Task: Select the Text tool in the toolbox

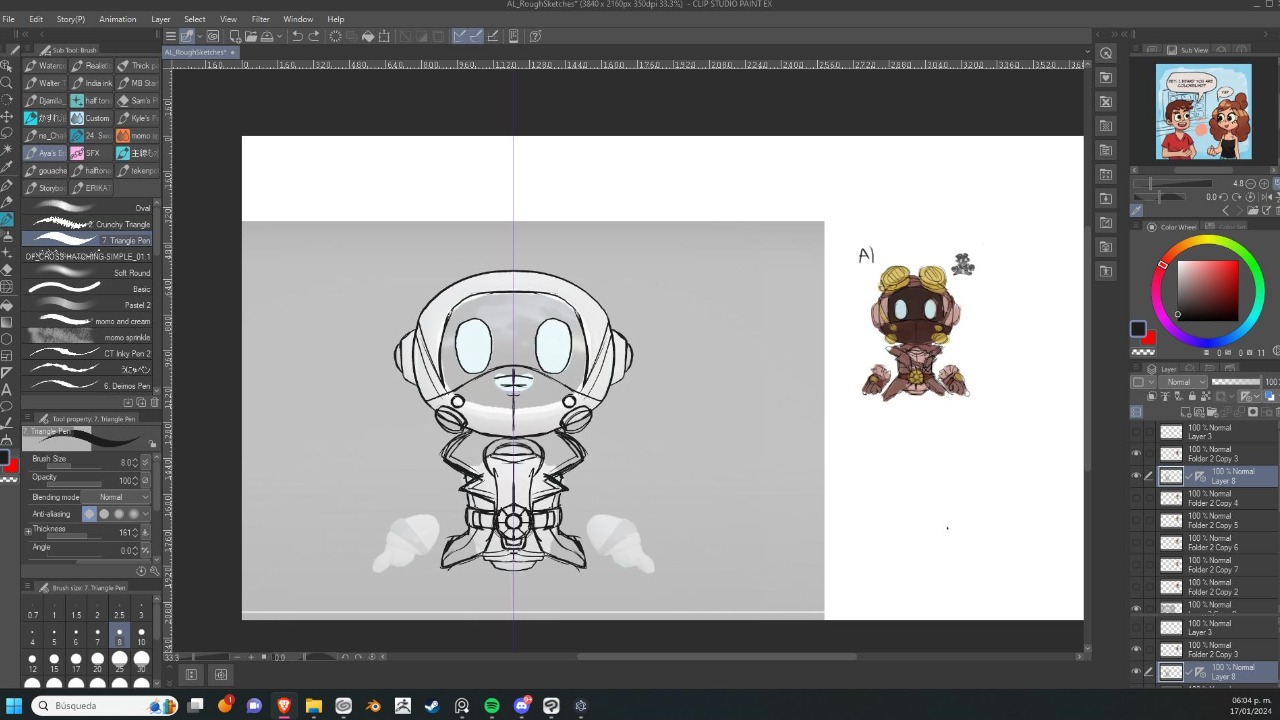Action: coord(7,389)
